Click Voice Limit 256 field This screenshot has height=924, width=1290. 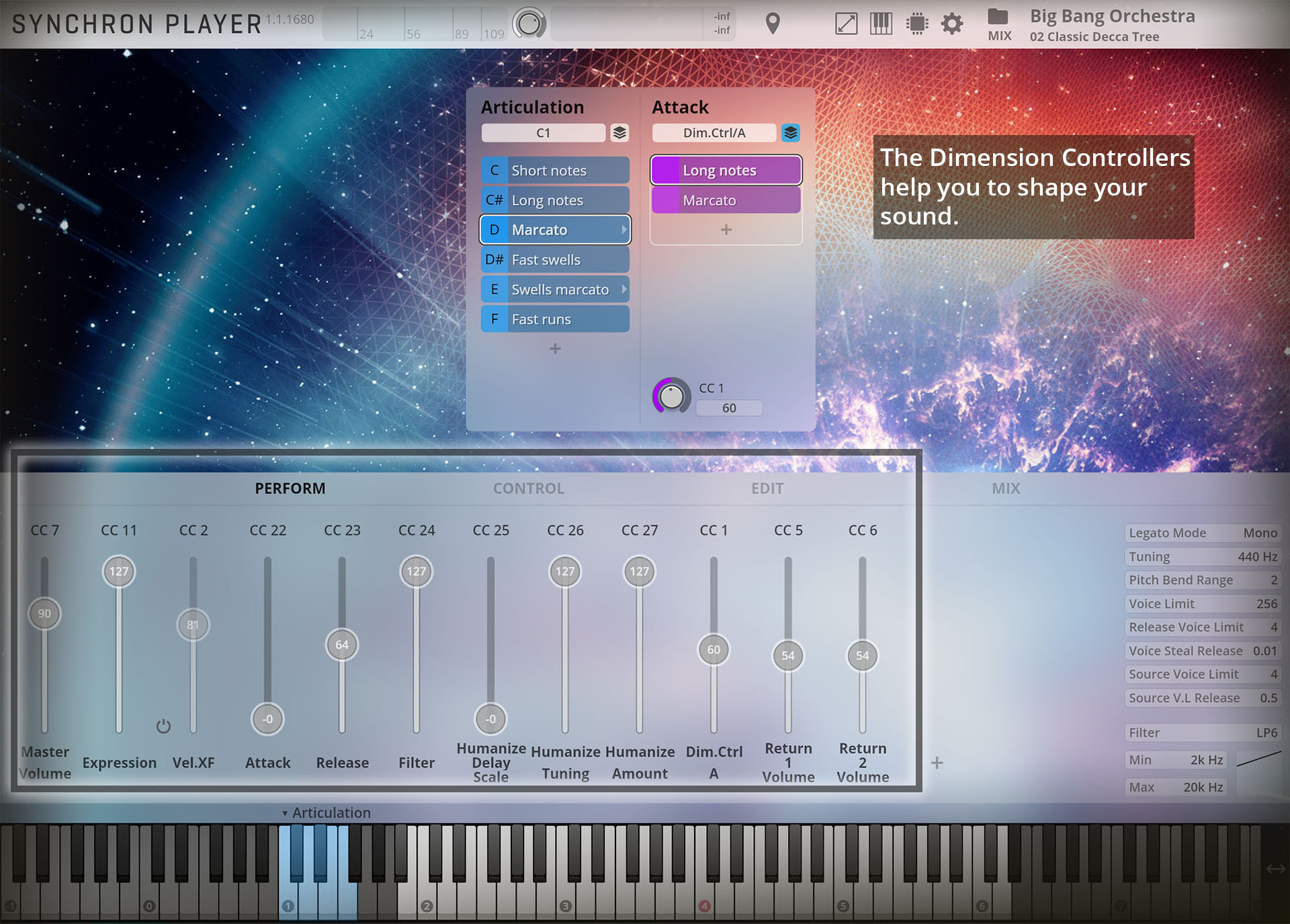(1203, 603)
